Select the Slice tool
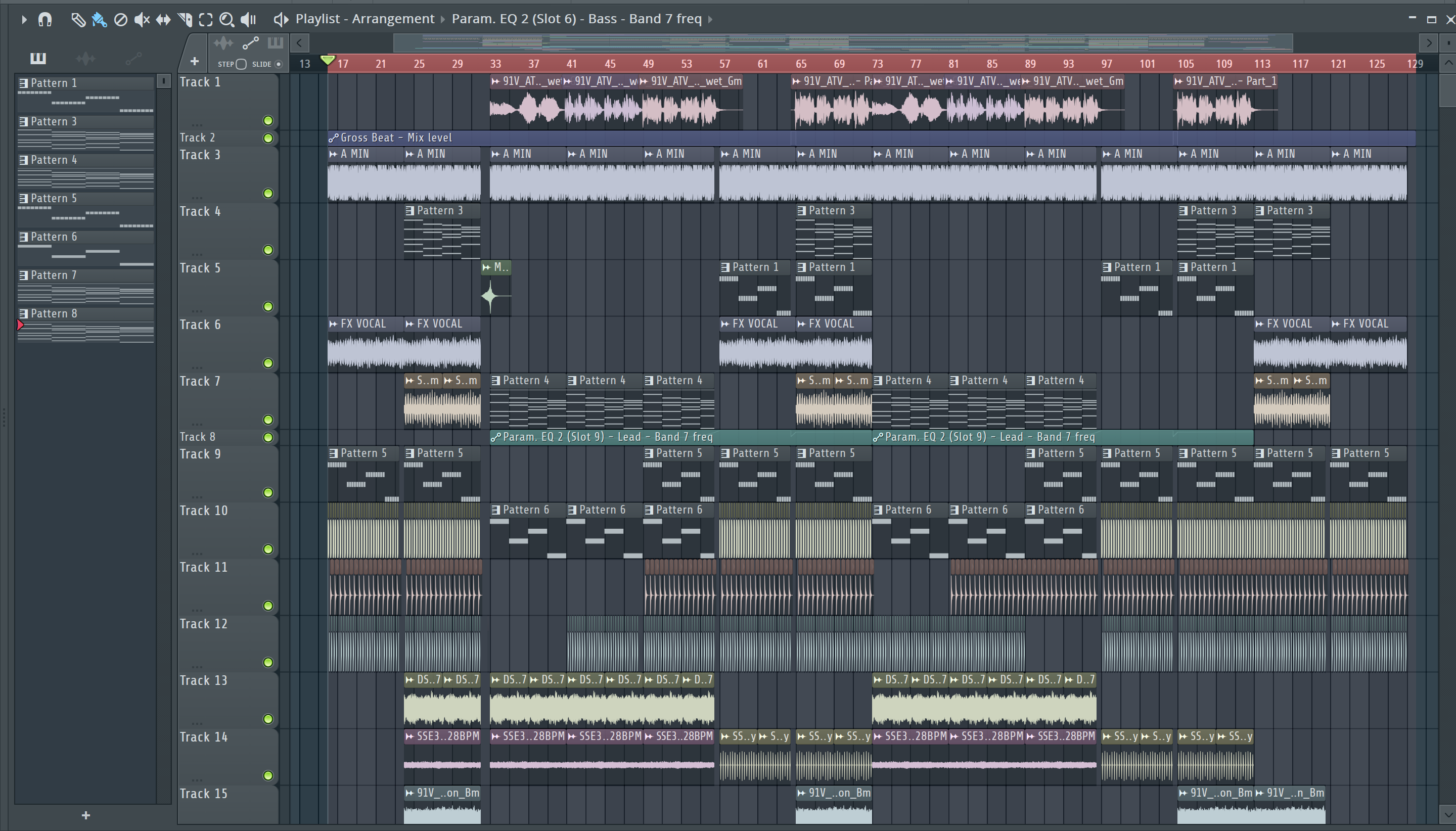Screen dimensions: 1456x831 185,19
